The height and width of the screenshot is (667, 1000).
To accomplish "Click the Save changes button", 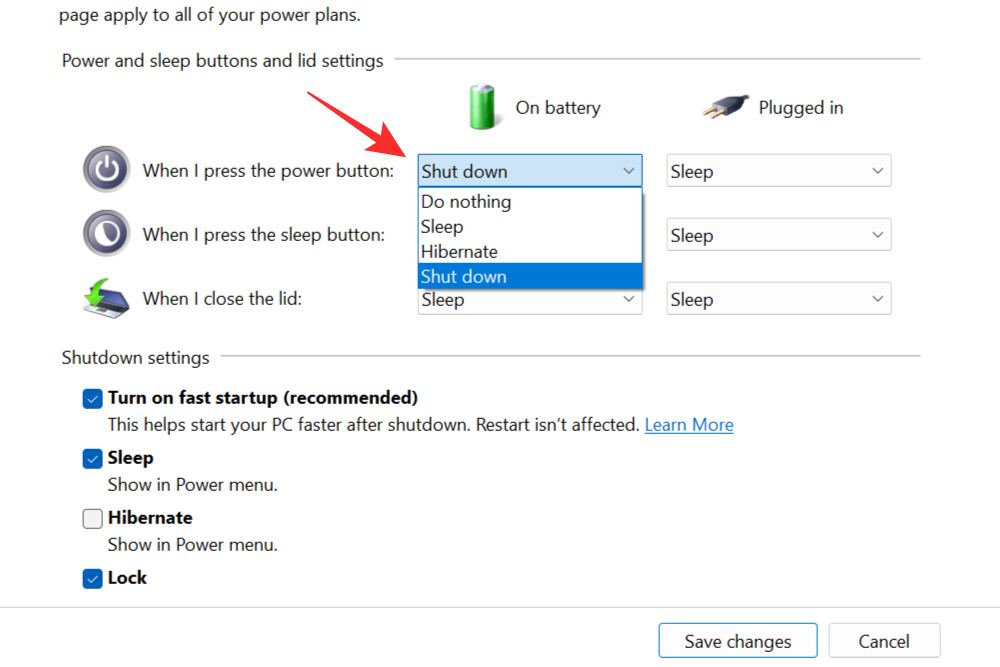I will pyautogui.click(x=737, y=641).
